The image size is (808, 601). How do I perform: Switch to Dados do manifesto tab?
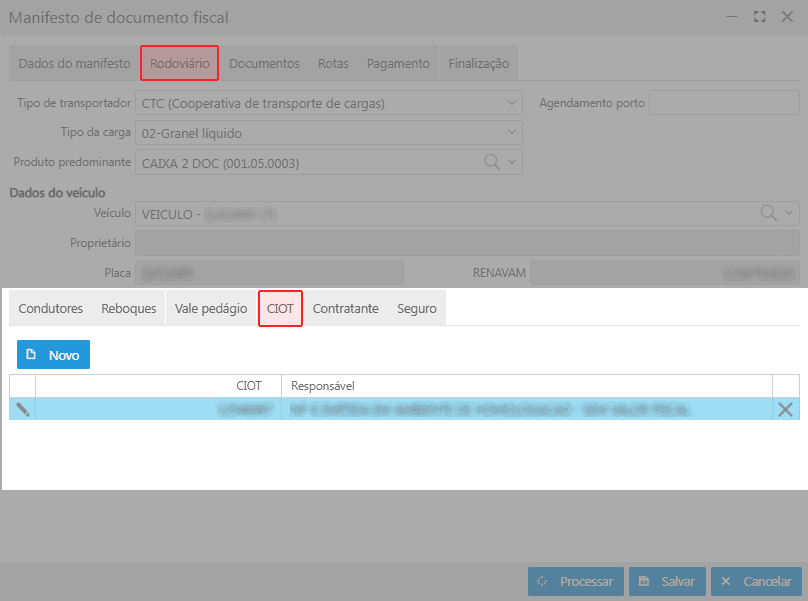[74, 63]
